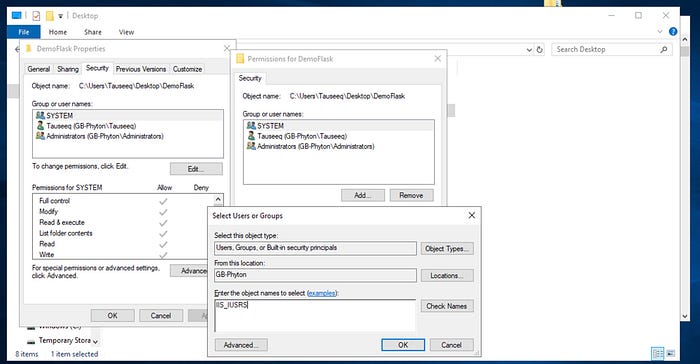Viewport: 700px width, 364px height.
Task: Focus the object names field containing IIS_IUSRS
Action: (x=315, y=315)
